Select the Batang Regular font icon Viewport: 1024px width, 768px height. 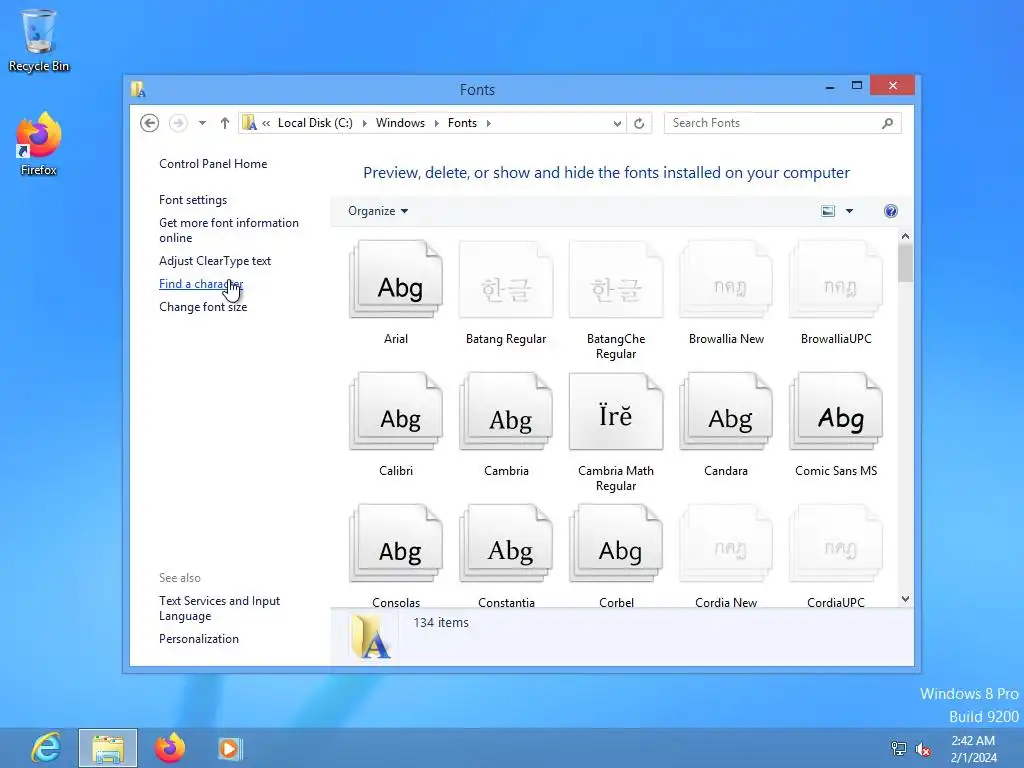[x=506, y=280]
